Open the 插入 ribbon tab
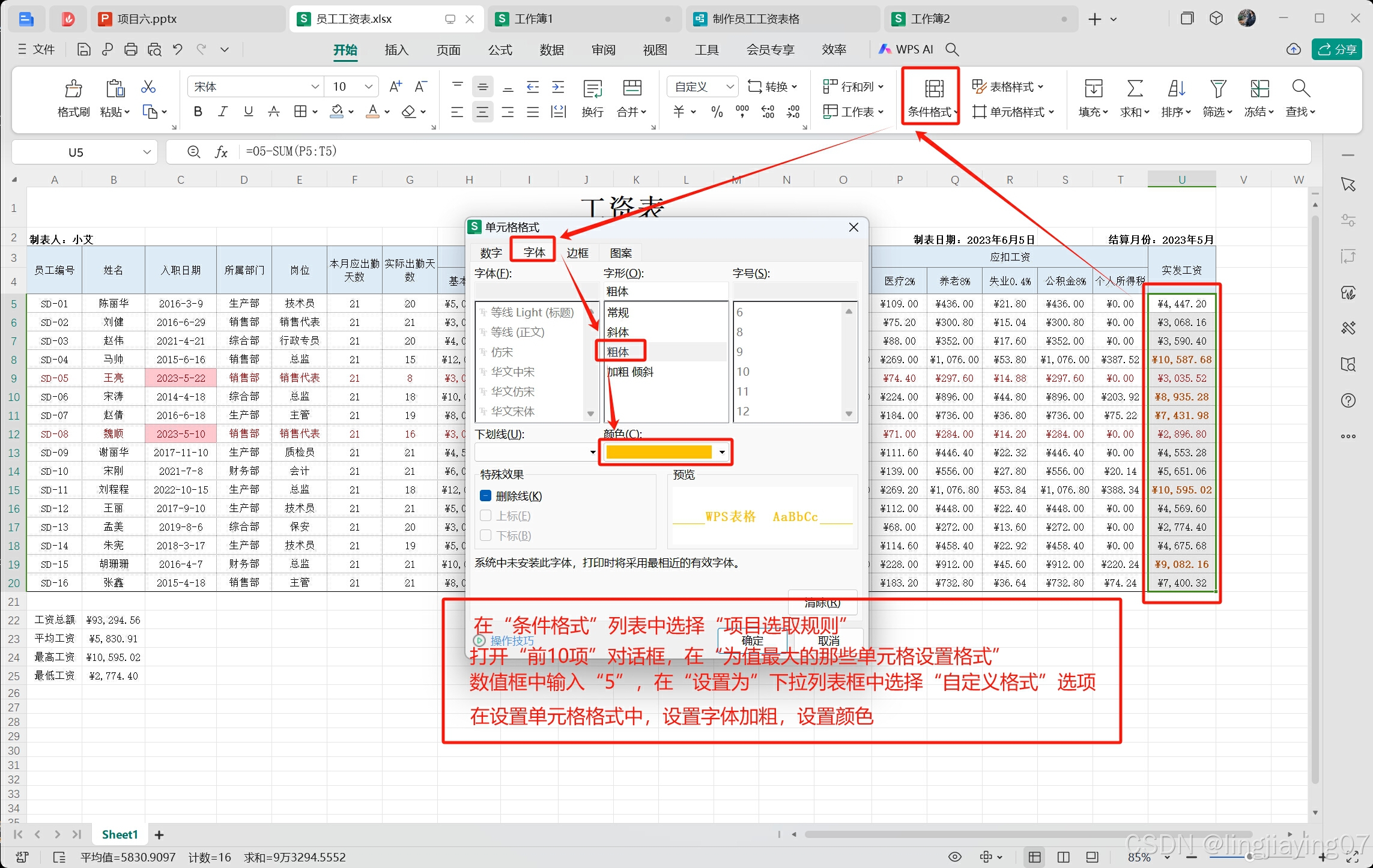The width and height of the screenshot is (1373, 868). click(x=396, y=50)
